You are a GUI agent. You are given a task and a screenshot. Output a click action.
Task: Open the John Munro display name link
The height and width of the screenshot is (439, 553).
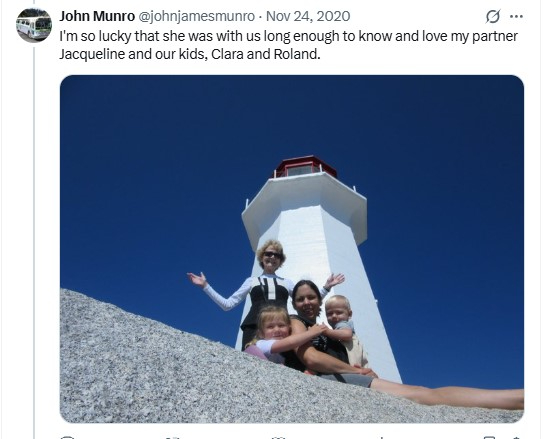(x=97, y=16)
